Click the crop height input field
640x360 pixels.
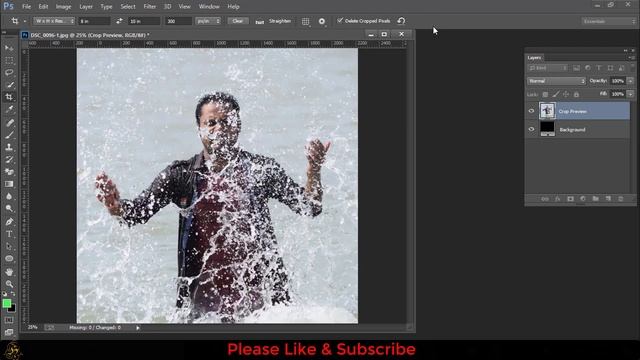[144, 21]
